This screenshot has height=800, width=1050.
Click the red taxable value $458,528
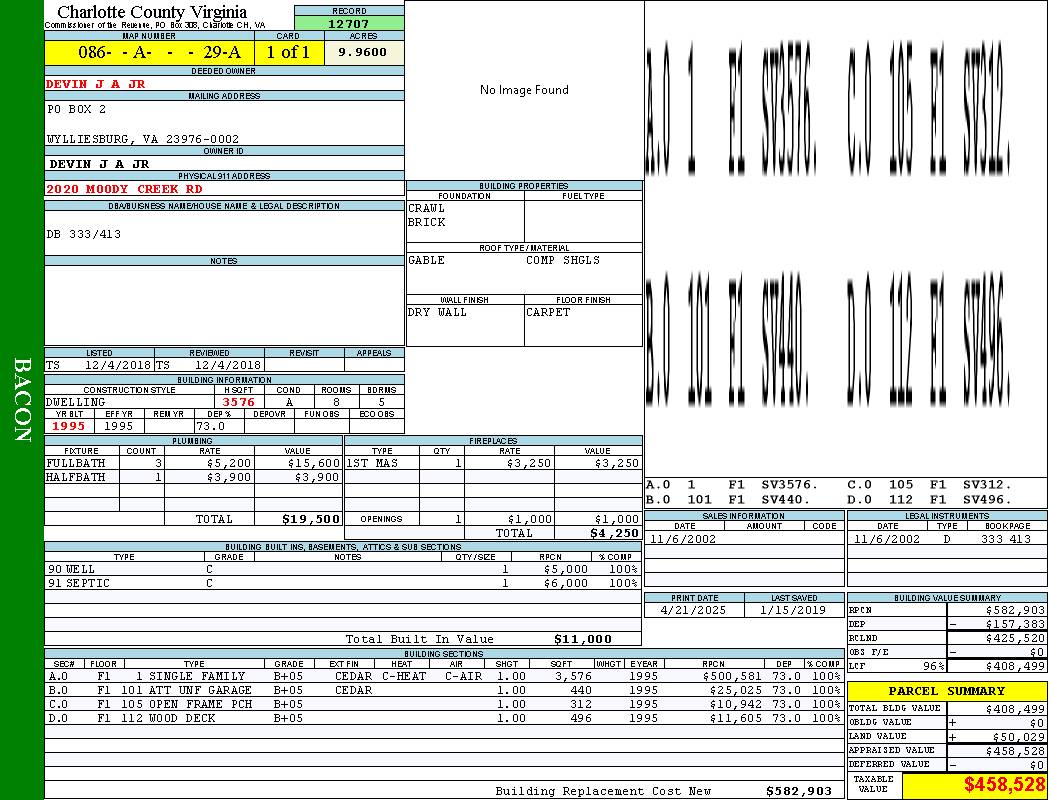[1004, 785]
